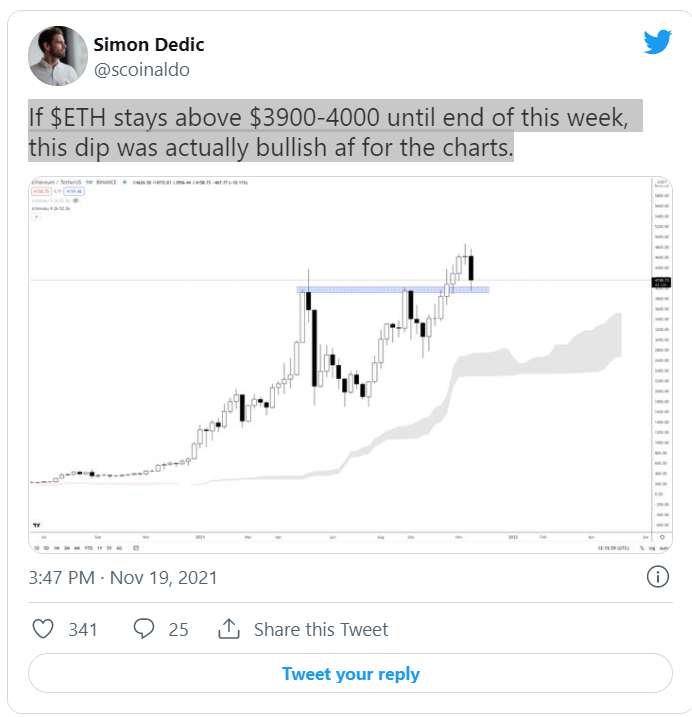This screenshot has height=717, width=692.
Task: Click the share upload arrow icon
Action: pyautogui.click(x=229, y=628)
